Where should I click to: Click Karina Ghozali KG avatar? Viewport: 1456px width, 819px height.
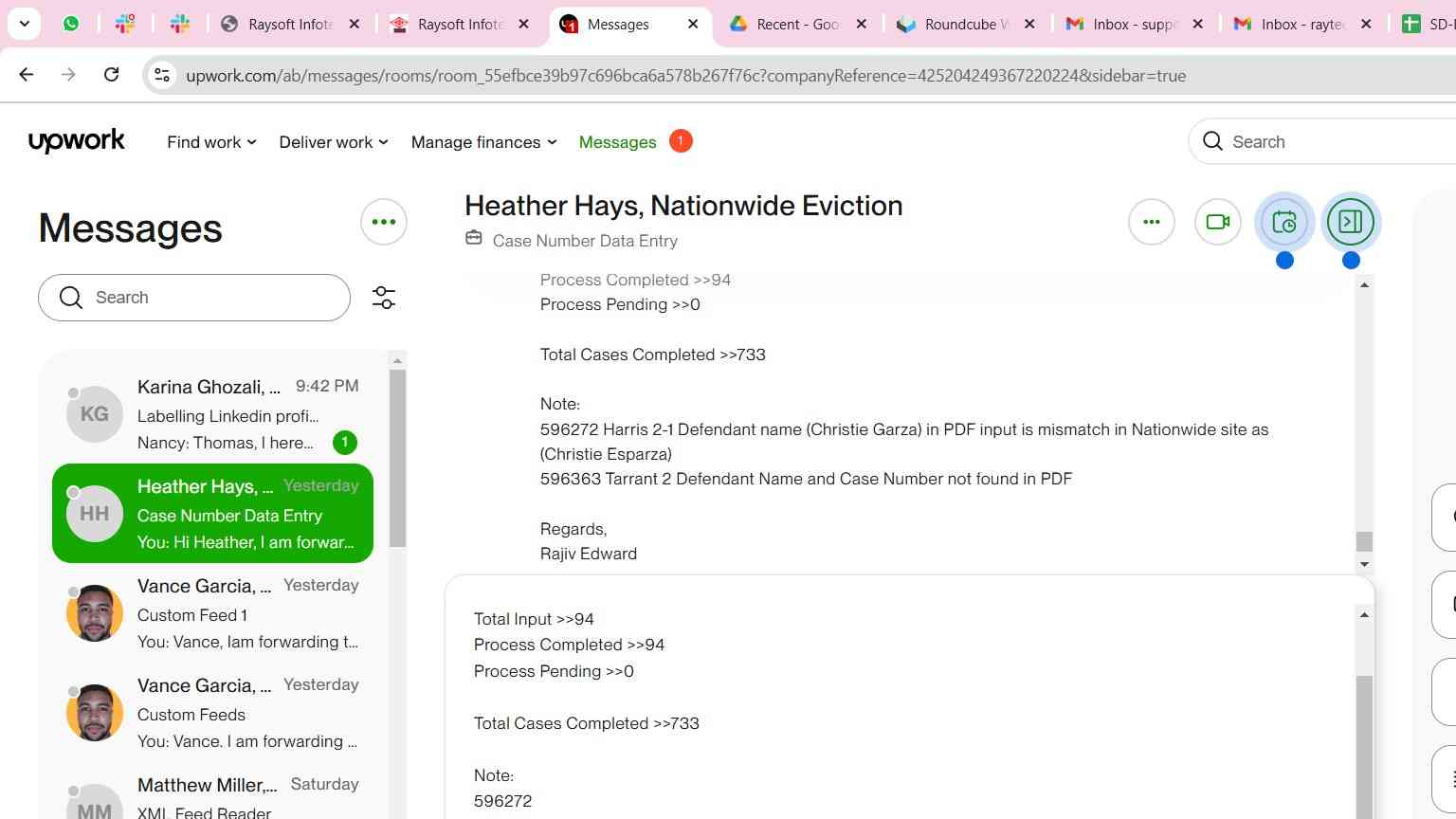pyautogui.click(x=95, y=414)
